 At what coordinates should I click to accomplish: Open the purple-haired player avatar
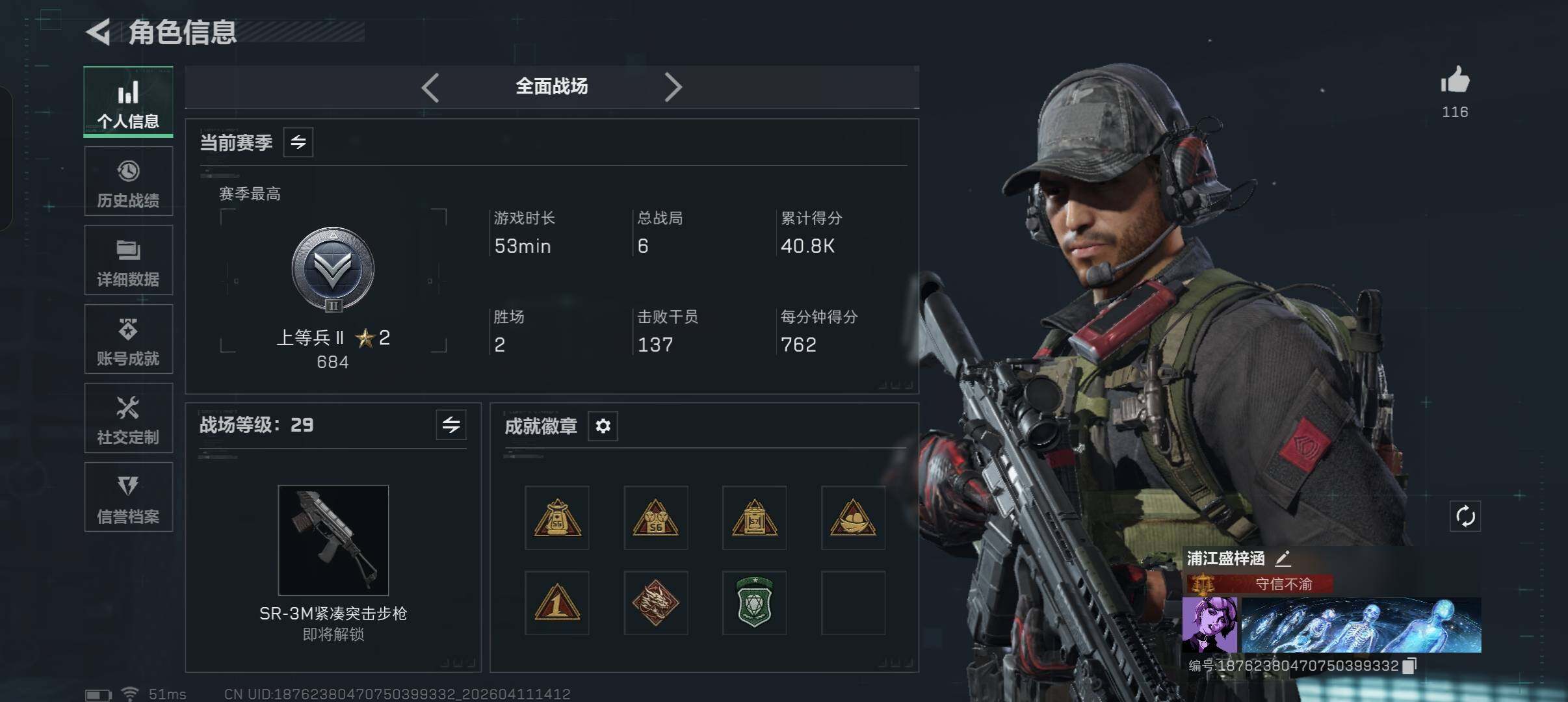click(1209, 625)
